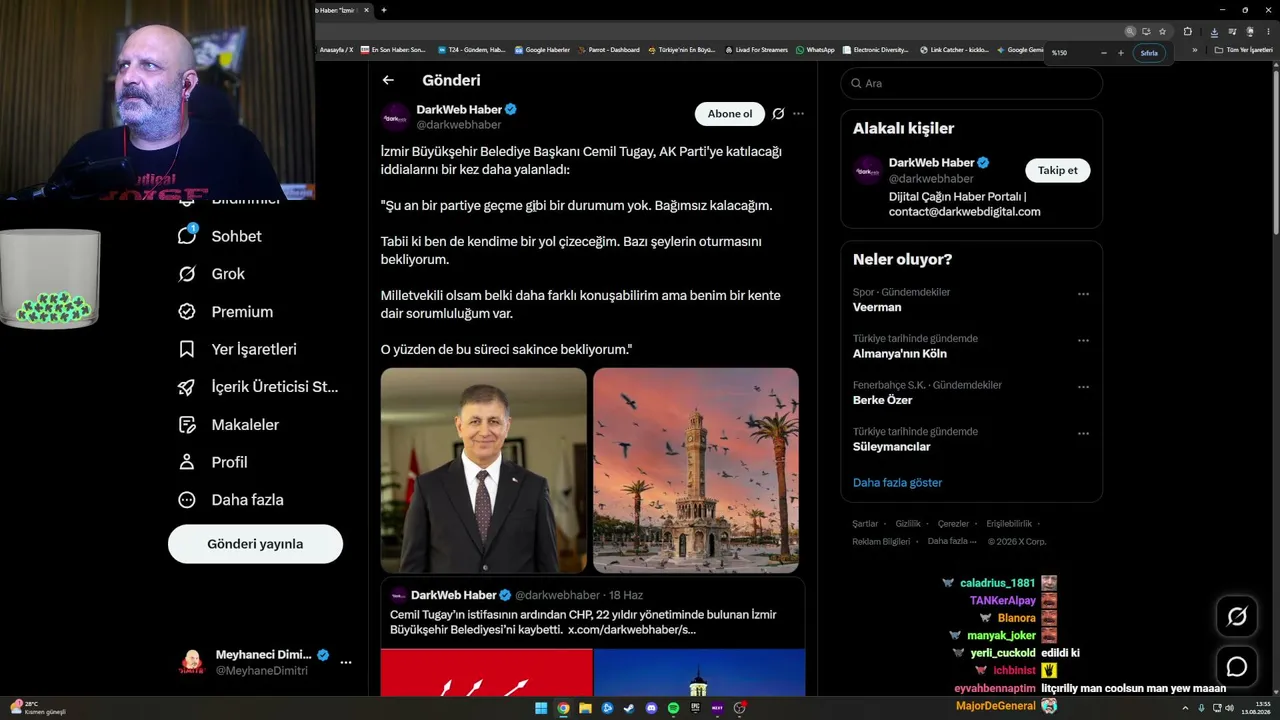The width and height of the screenshot is (1280, 720).
Task: Open the Google Haberler bookmark
Action: point(542,50)
